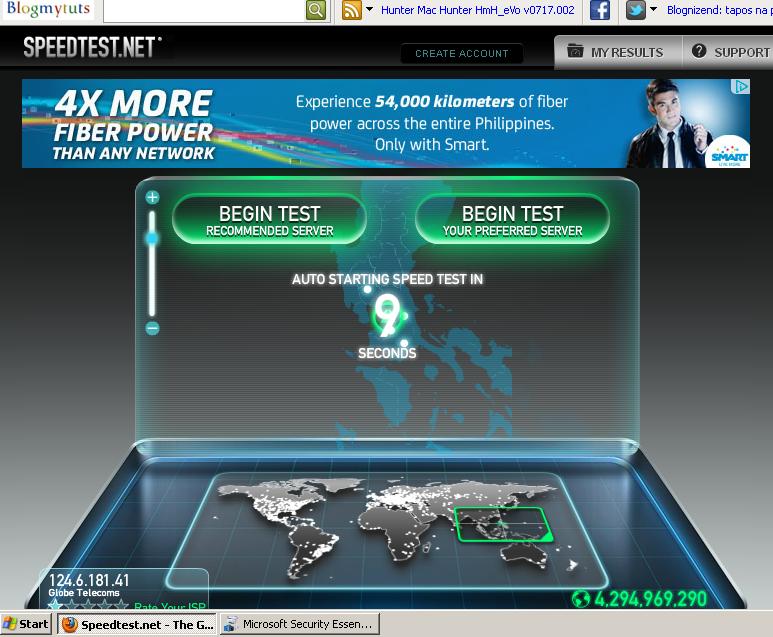The height and width of the screenshot is (637, 773).
Task: Click the Rate Your ISP link
Action: point(170,606)
